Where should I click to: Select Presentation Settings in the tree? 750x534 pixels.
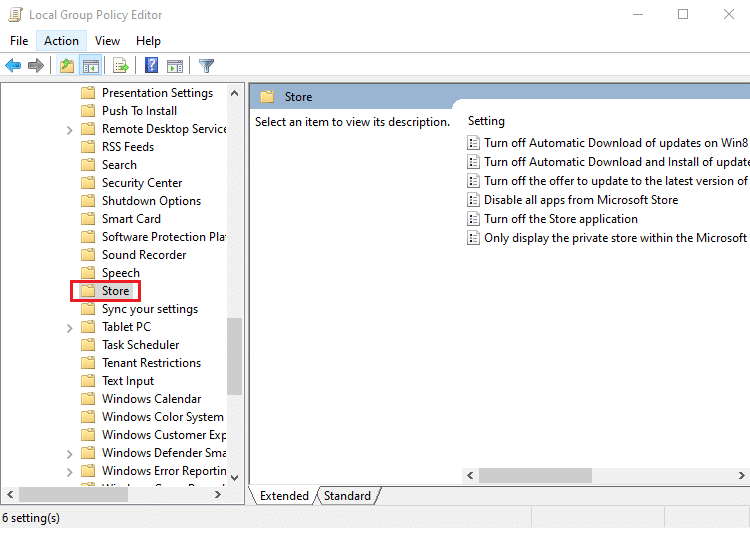pyautogui.click(x=157, y=93)
